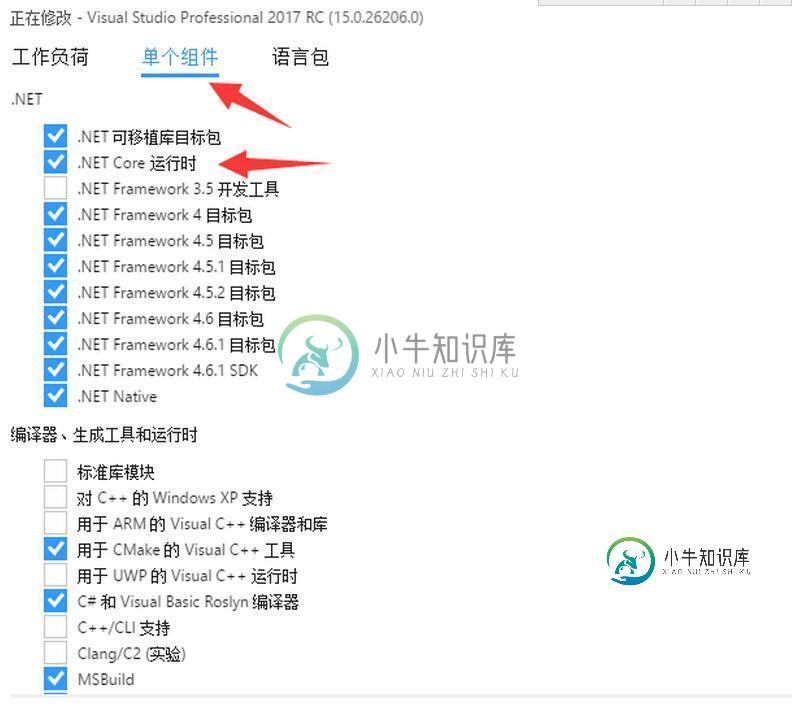Enable 用于 UWP 的 Visual C++ 运行时
Image resolution: width=801 pixels, height=709 pixels.
(55, 576)
